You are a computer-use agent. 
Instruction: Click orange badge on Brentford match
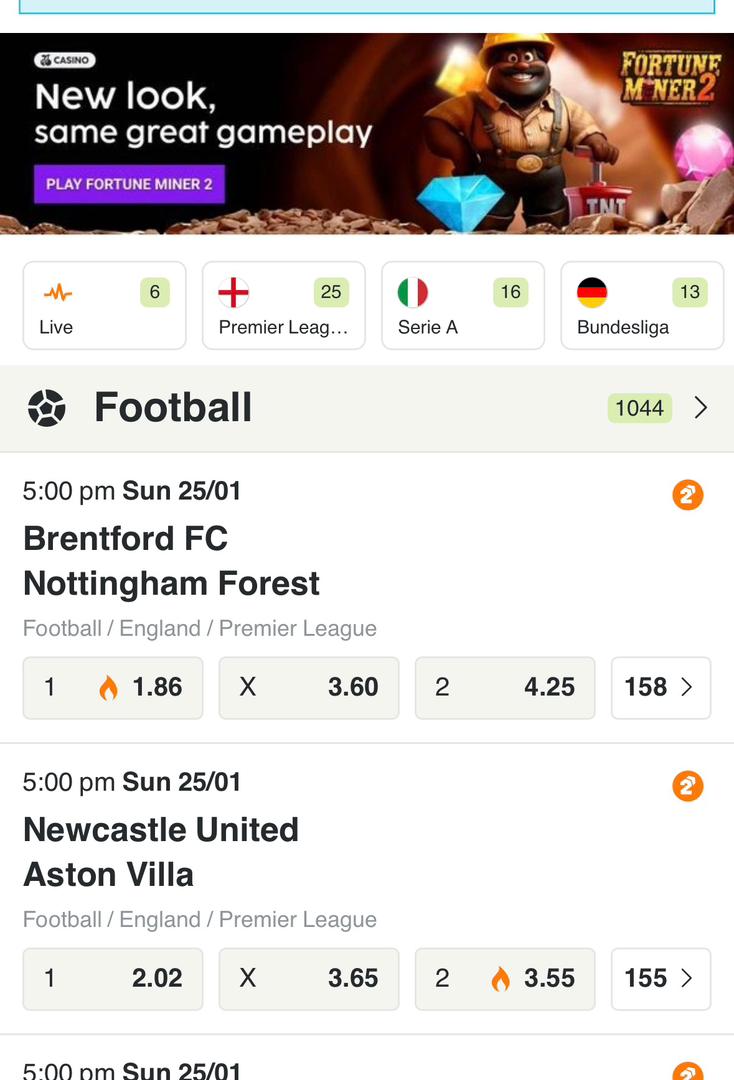point(688,495)
